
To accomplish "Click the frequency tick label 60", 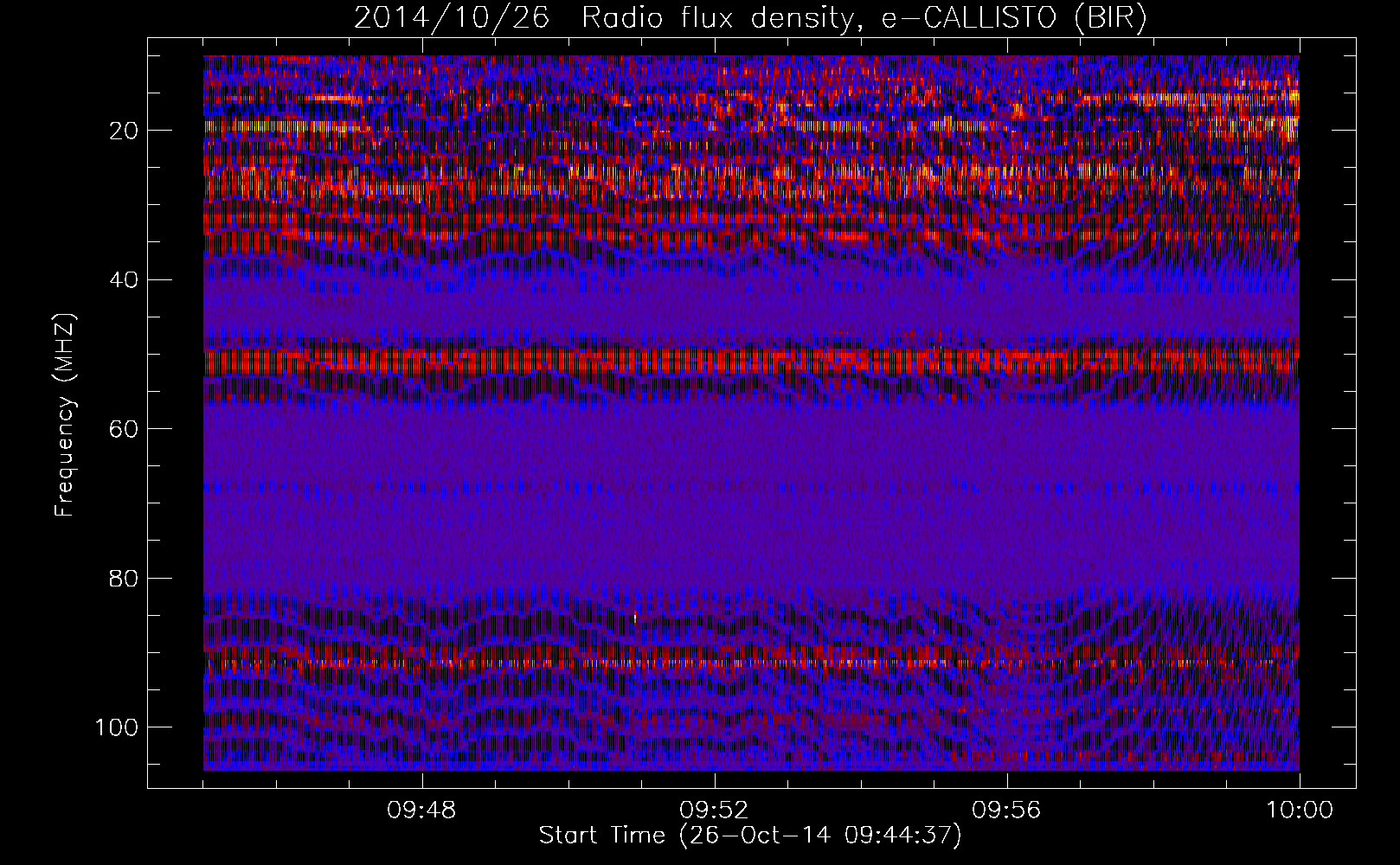I will click(125, 429).
